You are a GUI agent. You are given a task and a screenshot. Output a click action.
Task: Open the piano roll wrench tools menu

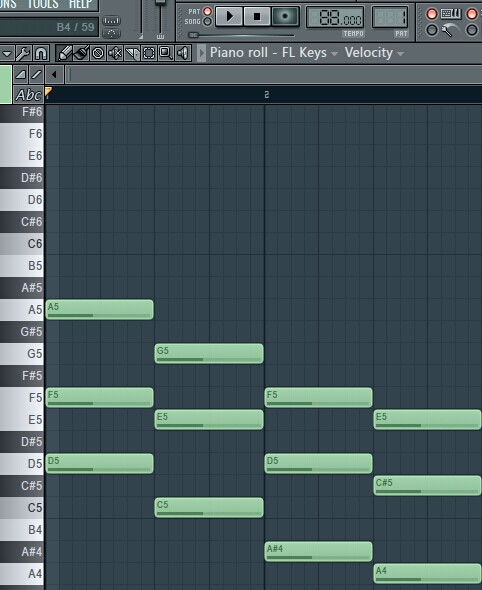pos(23,53)
